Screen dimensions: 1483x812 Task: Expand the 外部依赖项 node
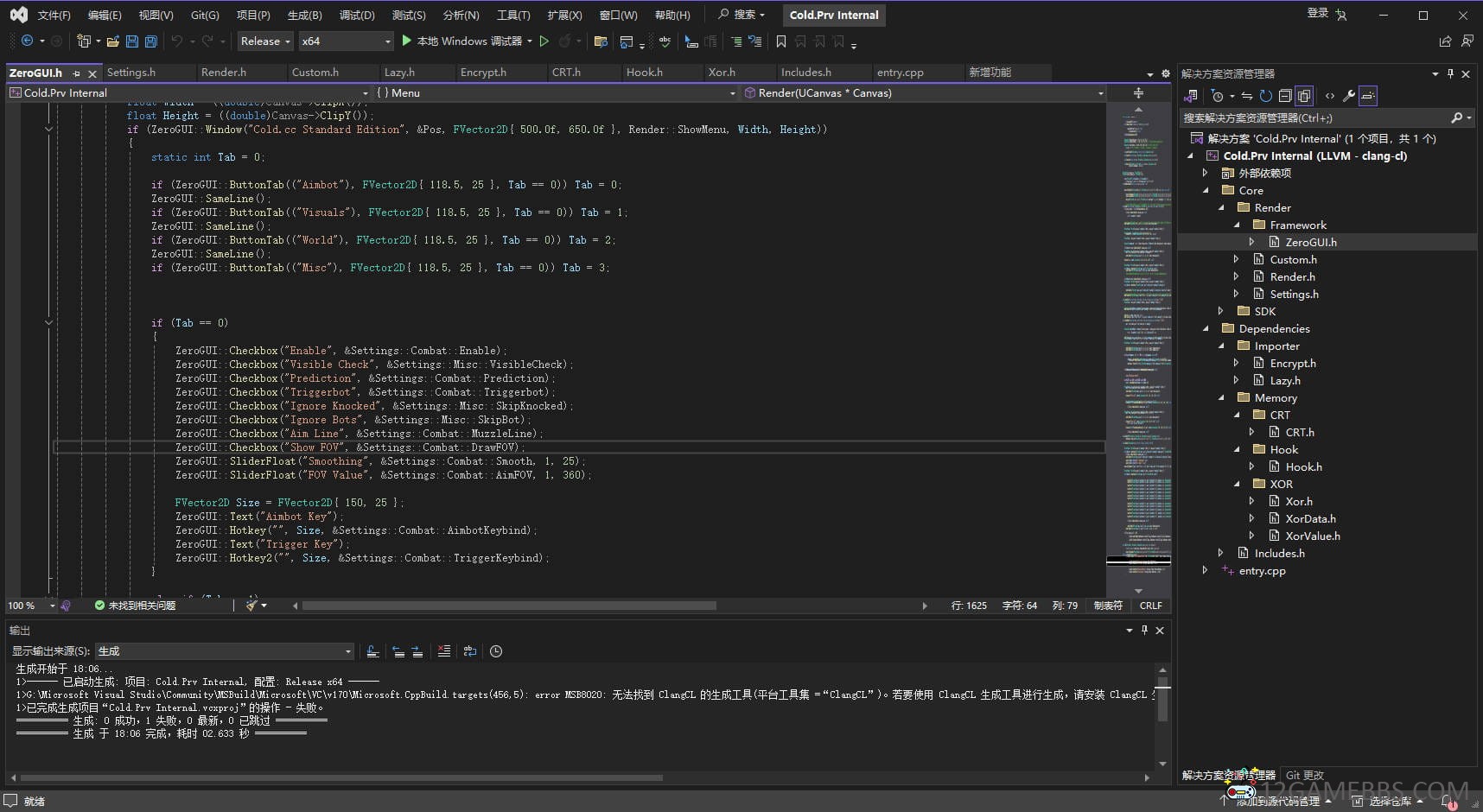click(1206, 173)
